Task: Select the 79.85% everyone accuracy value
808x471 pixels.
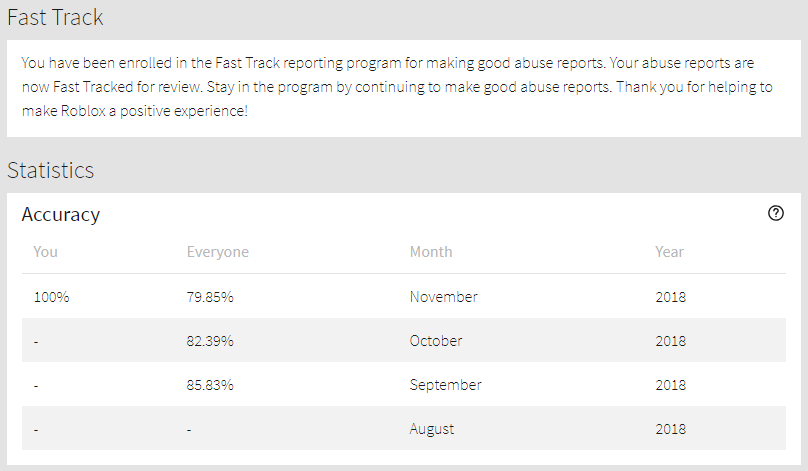Action: pyautogui.click(x=210, y=297)
